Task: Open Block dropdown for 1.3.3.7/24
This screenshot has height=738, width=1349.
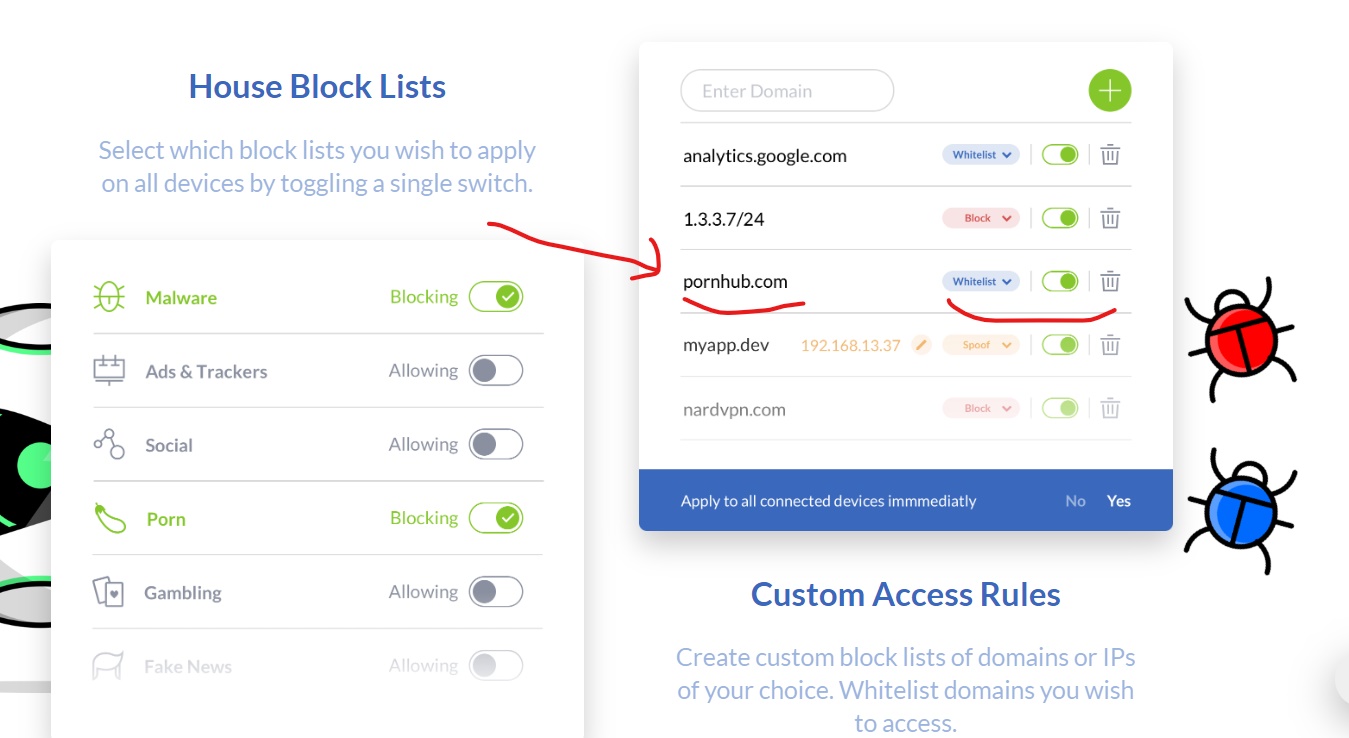Action: pyautogui.click(x=980, y=218)
